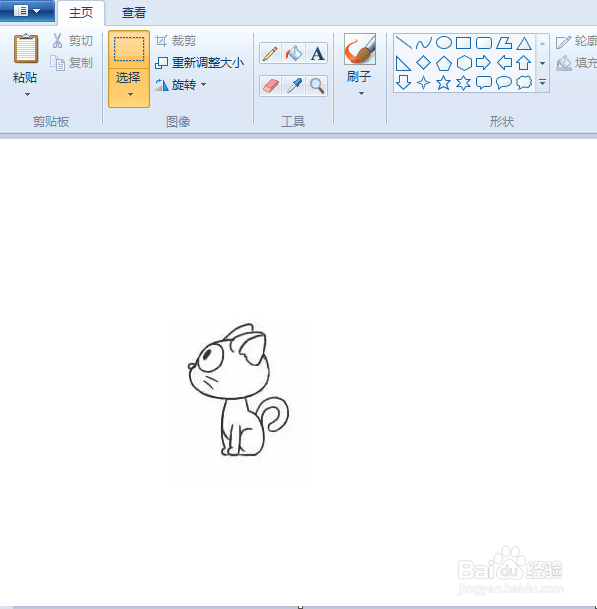Viewport: 597px width, 609px height.
Task: Select the Cloud callout shape
Action: pyautogui.click(x=524, y=83)
